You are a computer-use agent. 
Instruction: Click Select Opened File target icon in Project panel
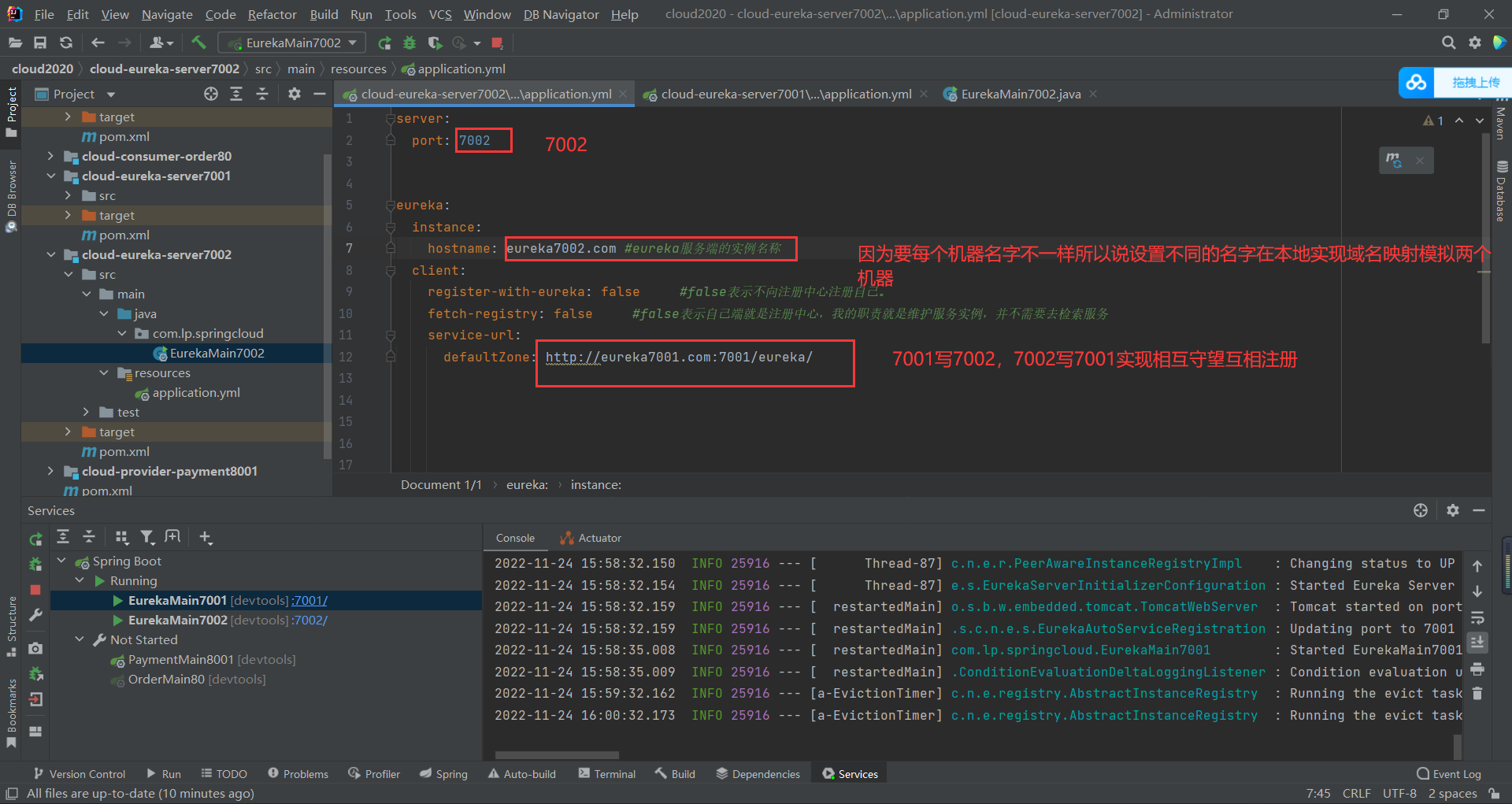click(x=210, y=94)
